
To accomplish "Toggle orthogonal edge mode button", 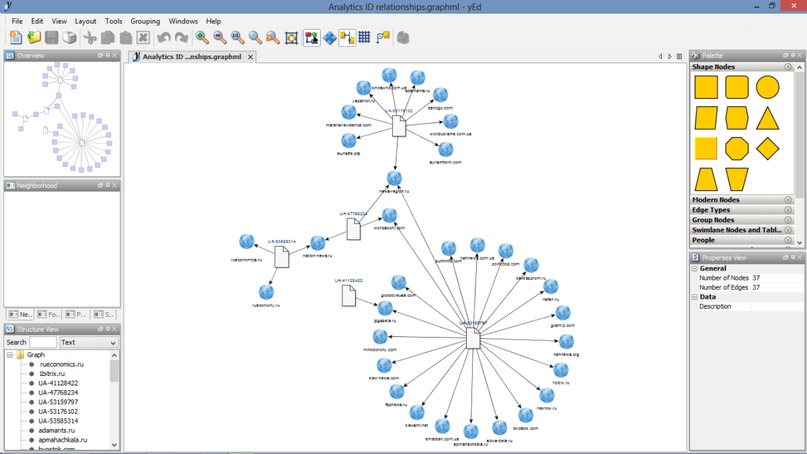I will click(347, 38).
